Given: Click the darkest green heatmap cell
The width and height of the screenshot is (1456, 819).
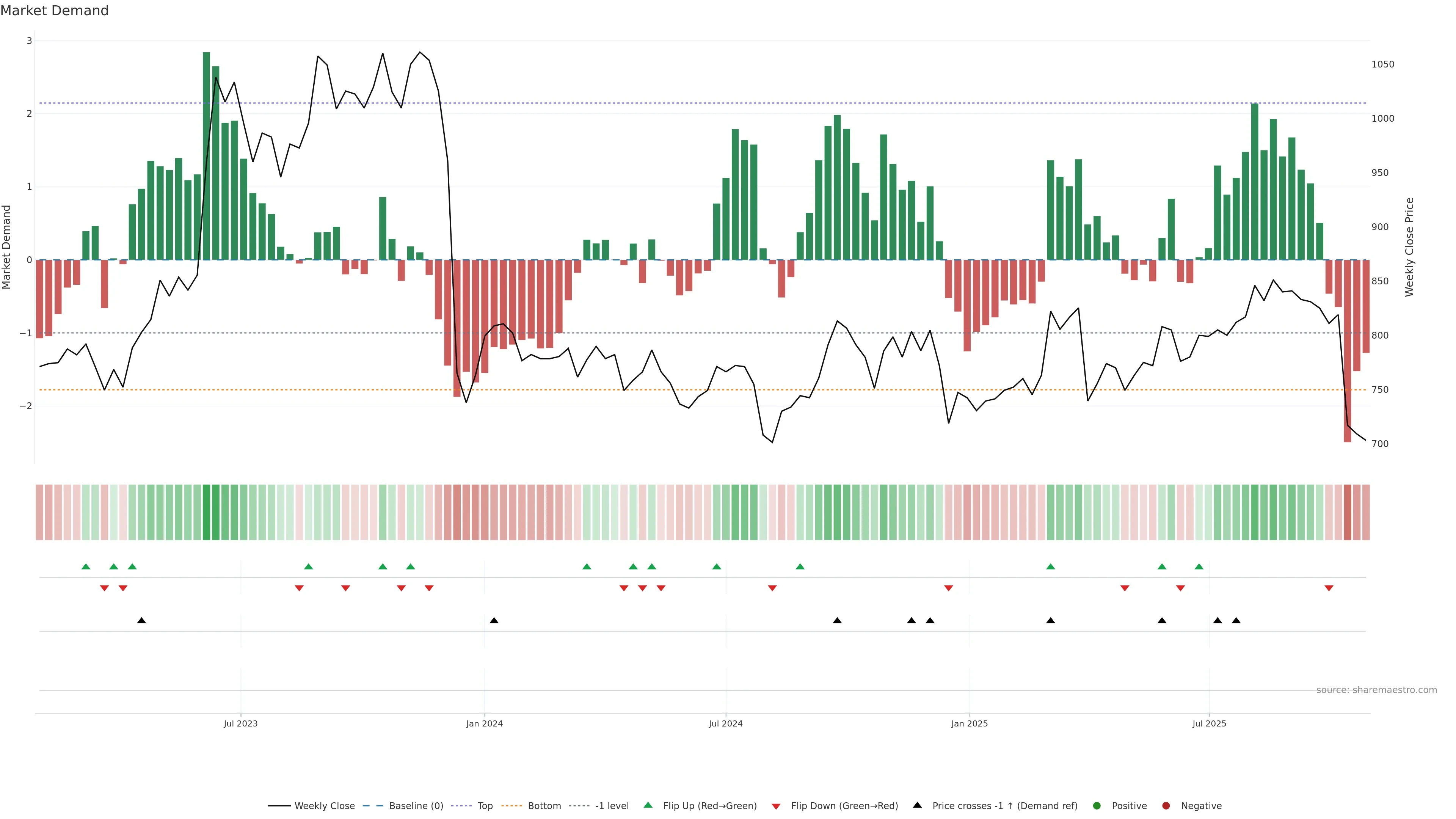Looking at the screenshot, I should coord(206,512).
